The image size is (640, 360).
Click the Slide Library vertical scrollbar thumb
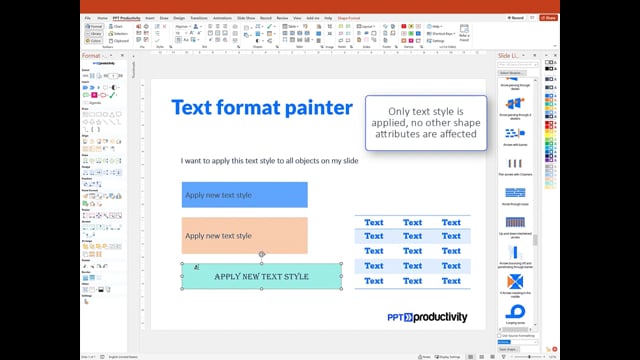[x=535, y=240]
